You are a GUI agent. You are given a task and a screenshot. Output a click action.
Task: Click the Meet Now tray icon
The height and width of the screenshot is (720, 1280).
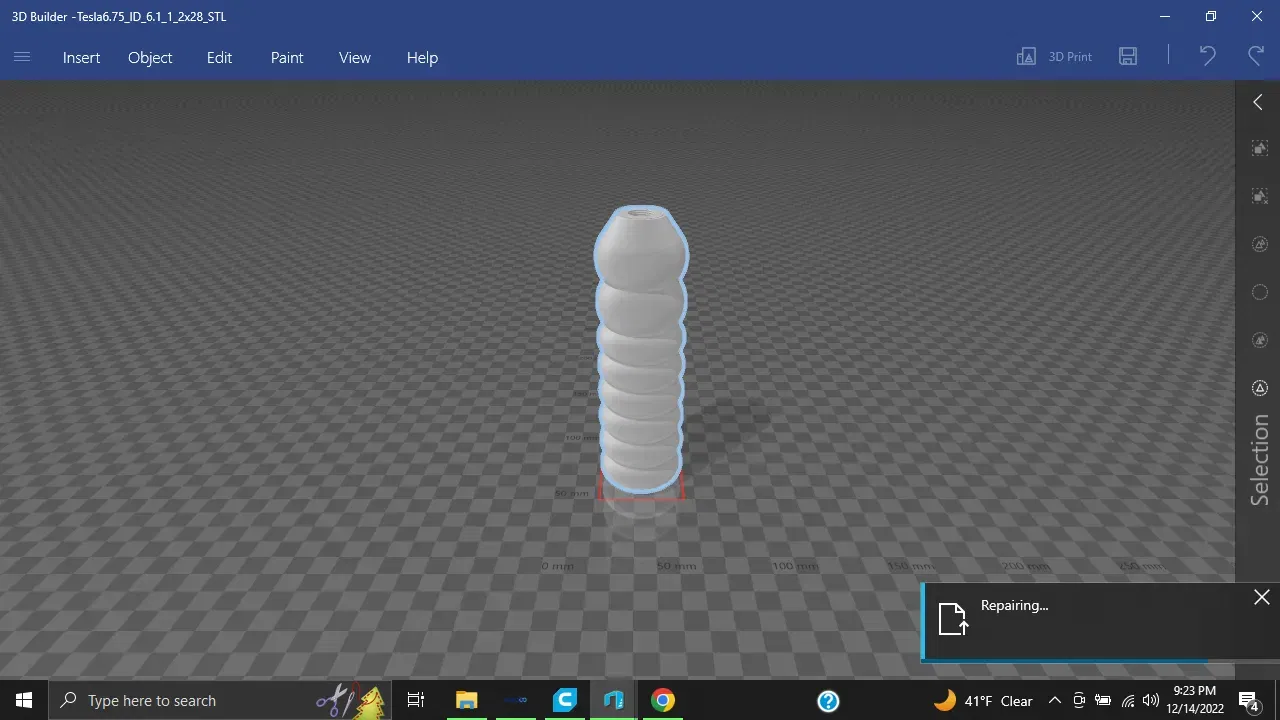pyautogui.click(x=1079, y=700)
